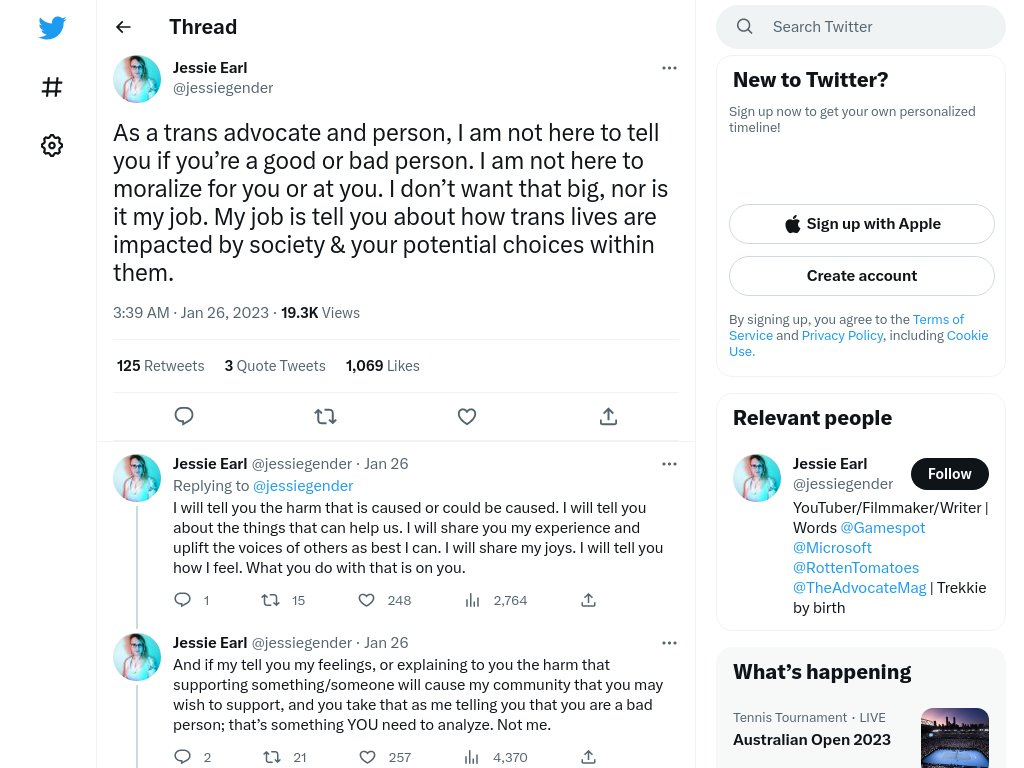
Task: Retweet the reply with 15 retweets
Action: [270, 600]
